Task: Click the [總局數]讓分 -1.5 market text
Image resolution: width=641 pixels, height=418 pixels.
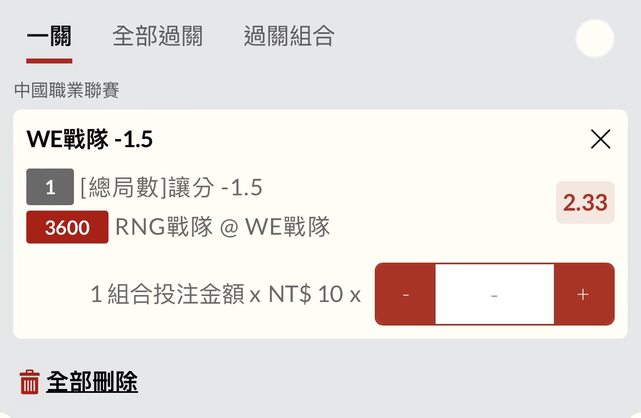Action: pyautogui.click(x=171, y=187)
